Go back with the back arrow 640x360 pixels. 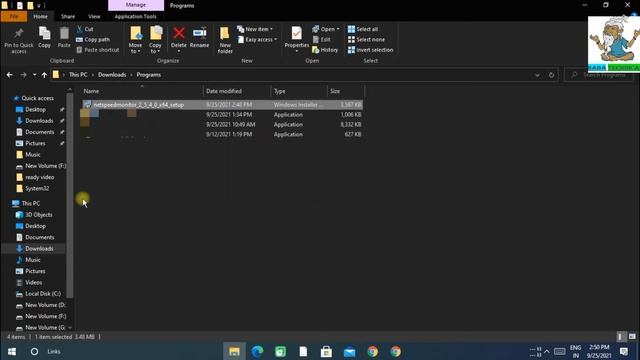tap(9, 75)
